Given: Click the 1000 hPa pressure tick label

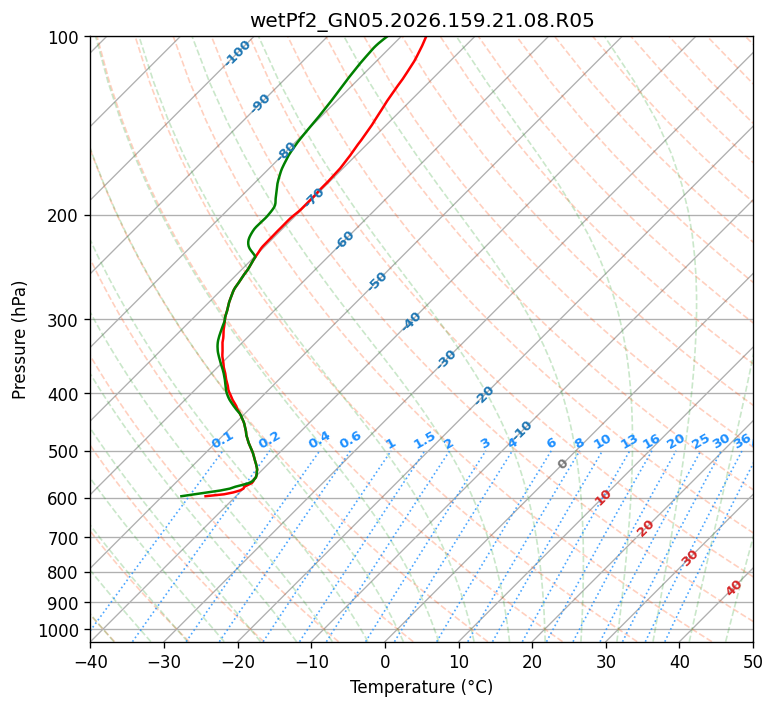Looking at the screenshot, I should [61, 630].
